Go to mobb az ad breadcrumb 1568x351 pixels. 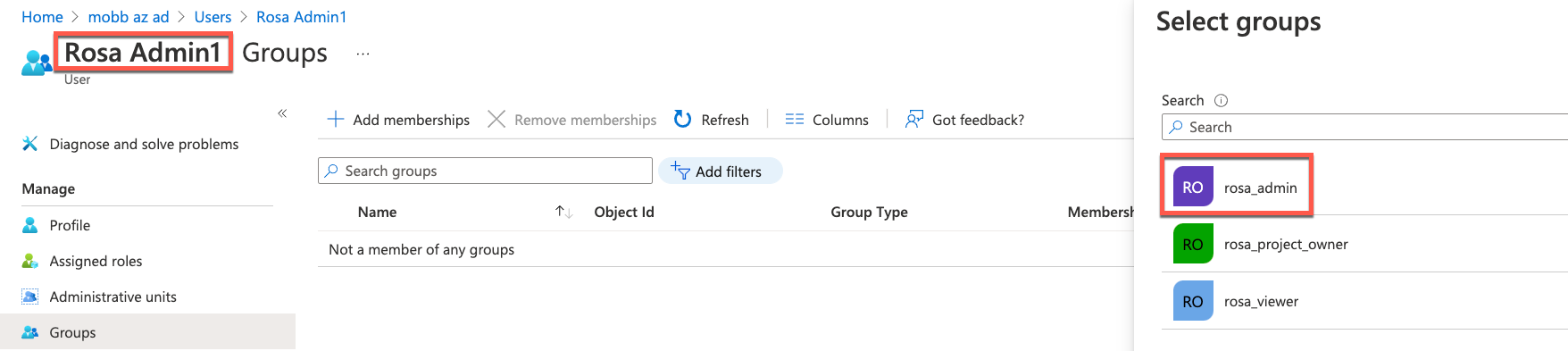129,17
